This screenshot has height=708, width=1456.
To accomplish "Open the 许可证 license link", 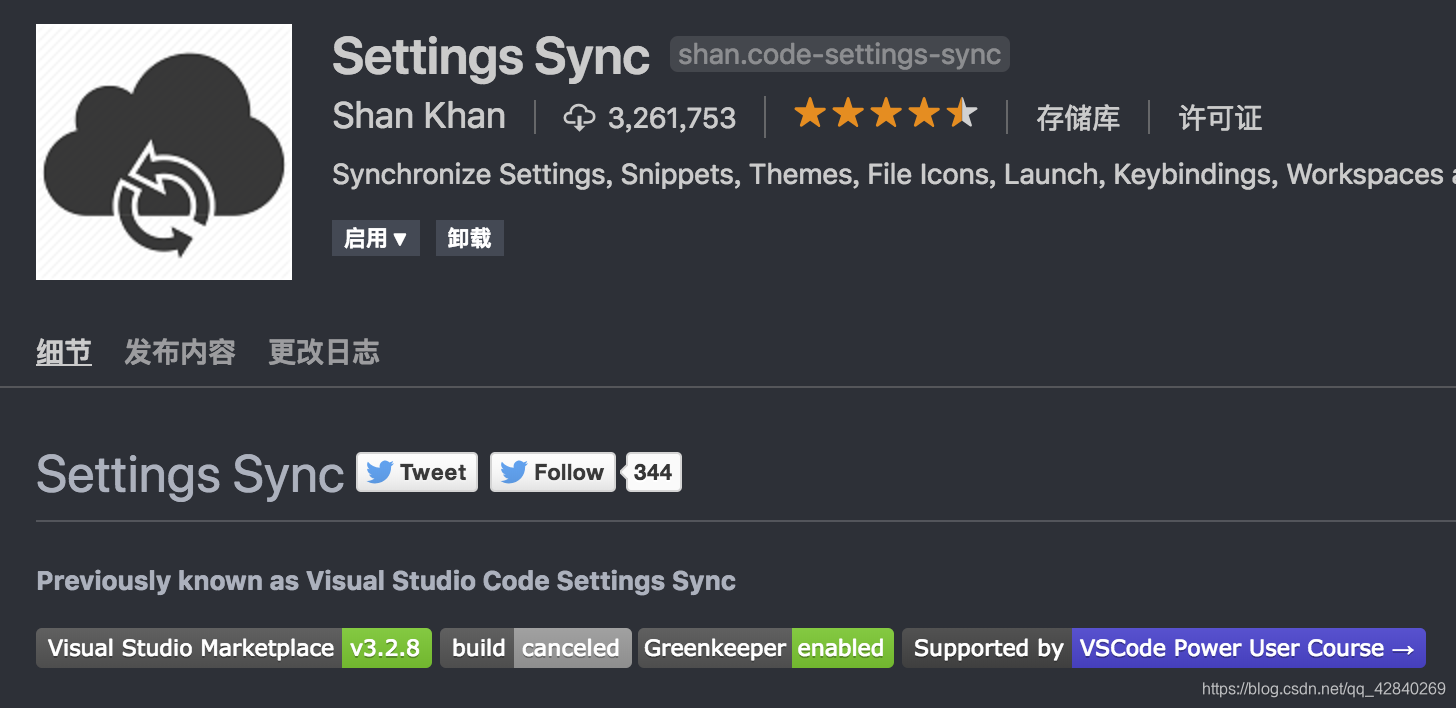I will (x=1220, y=118).
